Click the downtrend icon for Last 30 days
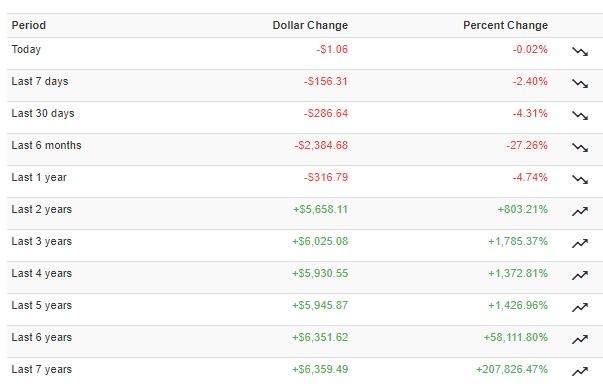The height and width of the screenshot is (389, 603). pyautogui.click(x=580, y=115)
